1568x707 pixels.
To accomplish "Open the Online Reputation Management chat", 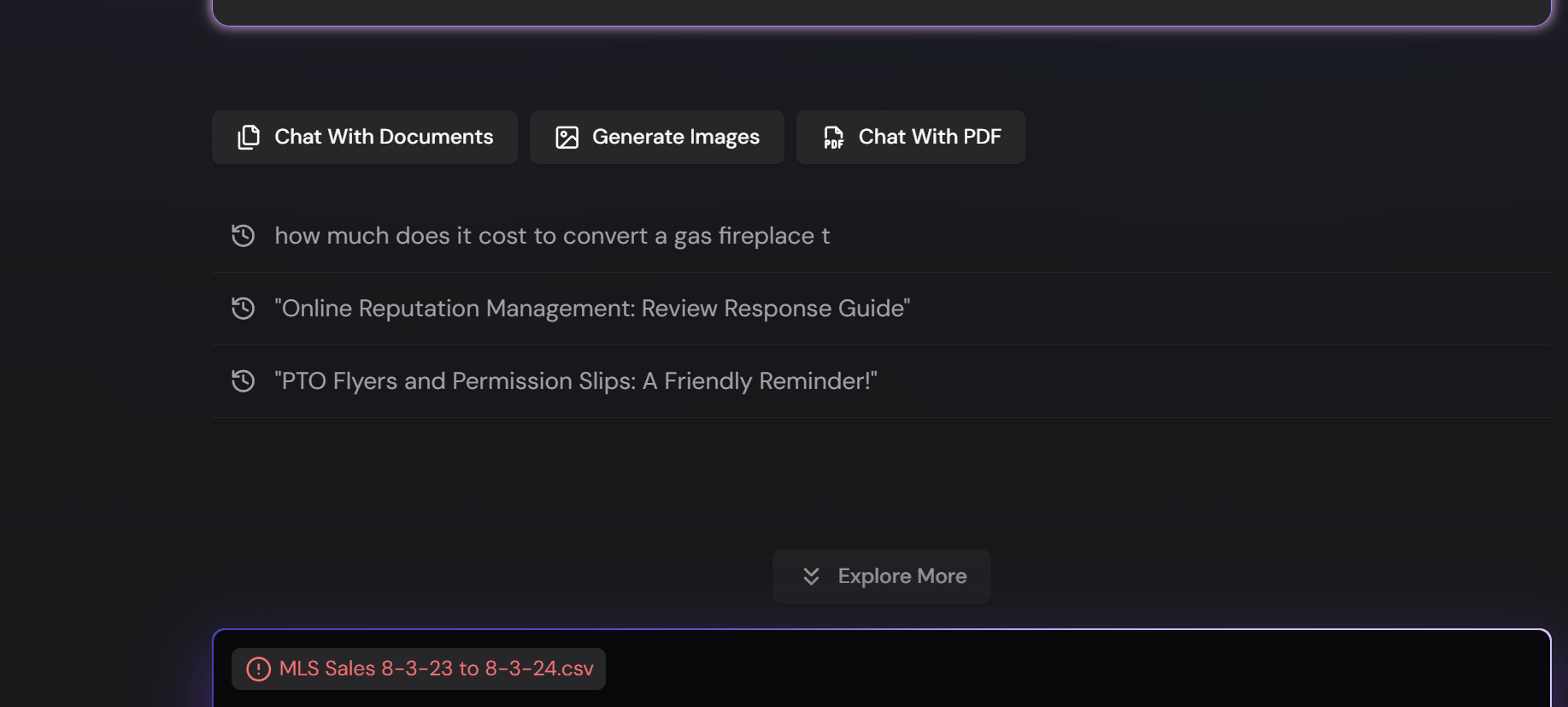I will [x=882, y=309].
